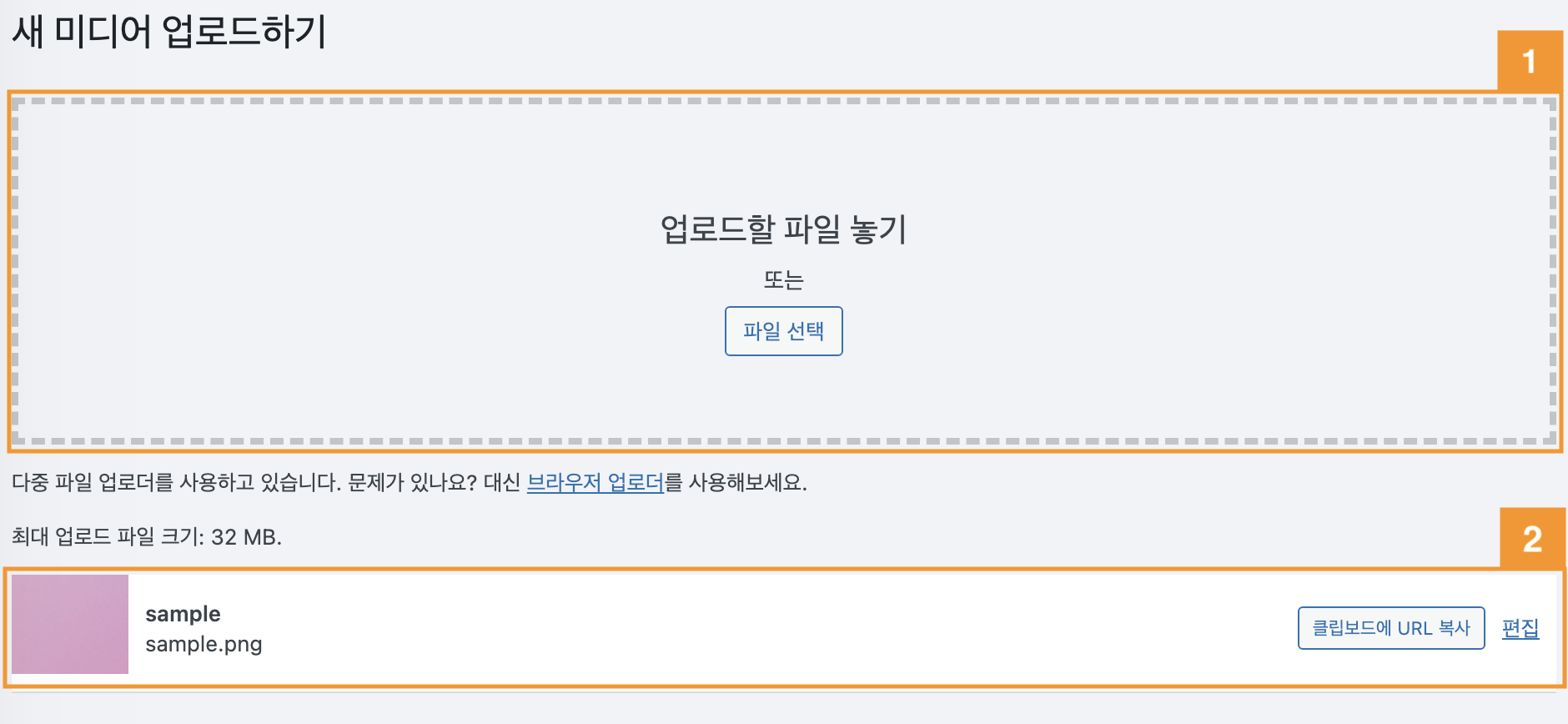Viewport: 1568px width, 724px height.
Task: Click the 최대 업로드 파일 크기: 32 MB text
Action: point(147,536)
